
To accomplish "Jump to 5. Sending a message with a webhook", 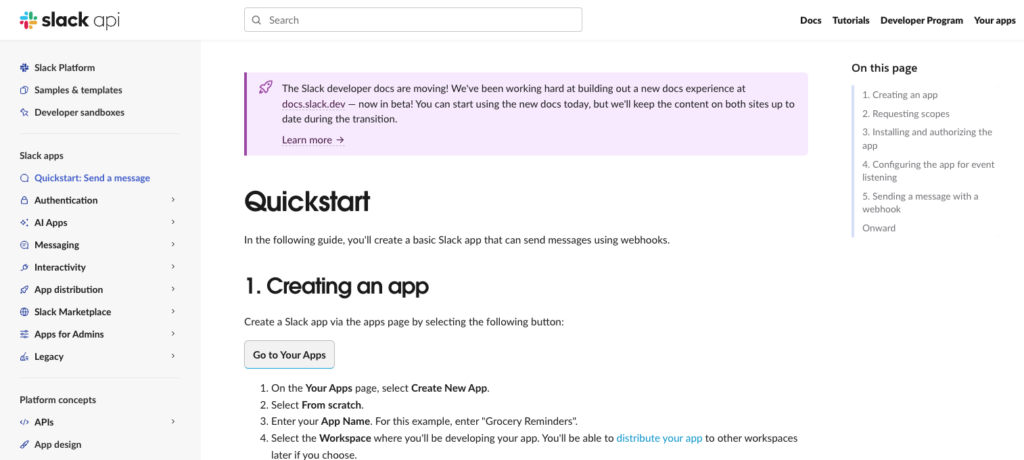I will pyautogui.click(x=920, y=203).
